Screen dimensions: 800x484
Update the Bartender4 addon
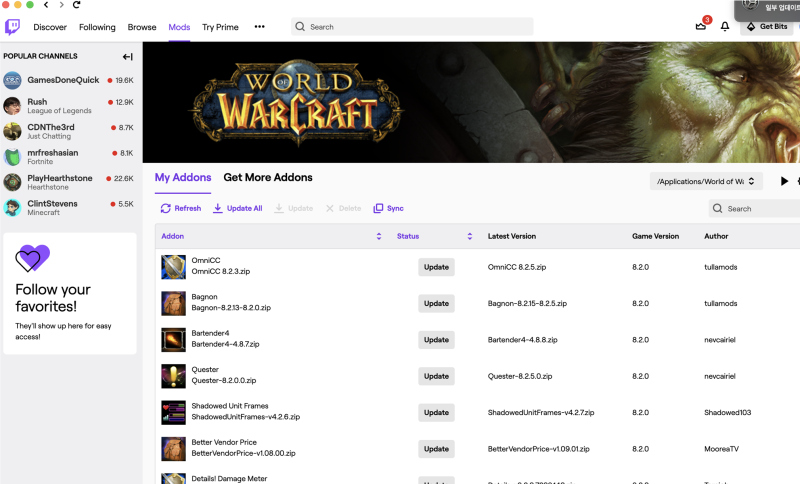click(x=436, y=340)
